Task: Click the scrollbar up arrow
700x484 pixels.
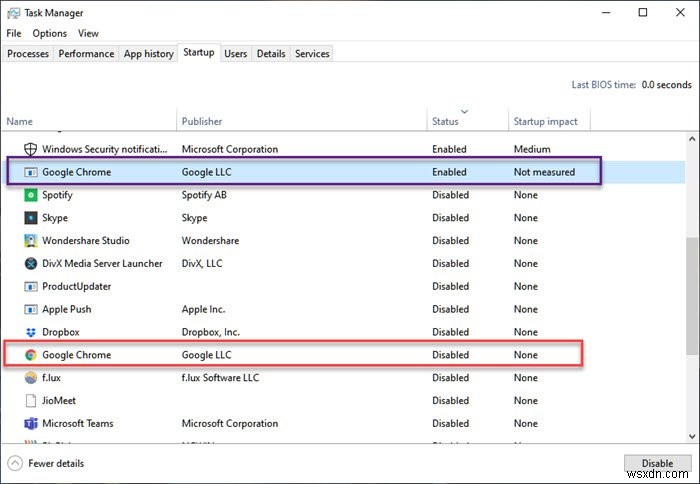Action: pos(692,139)
